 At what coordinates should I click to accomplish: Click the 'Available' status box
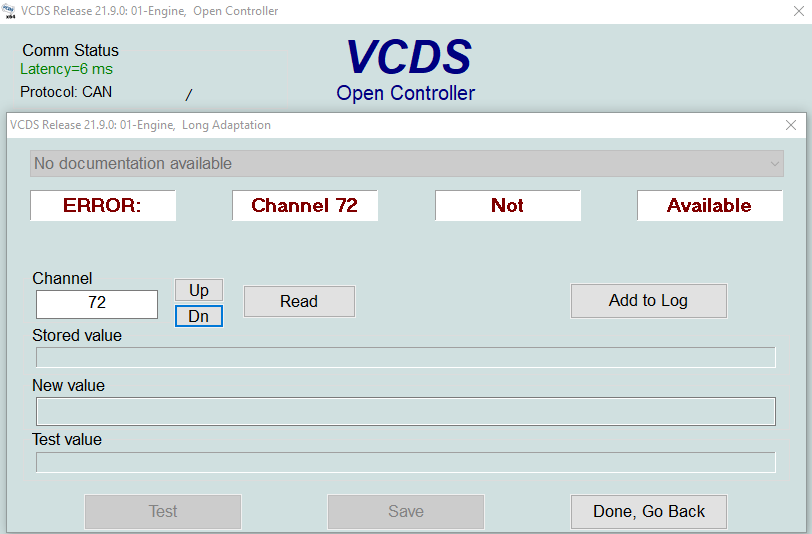[x=709, y=205]
